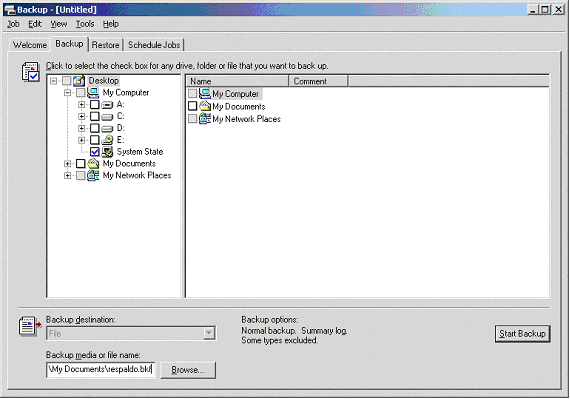Viewport: 570px width, 399px height.
Task: Click the System State icon
Action: (x=107, y=152)
